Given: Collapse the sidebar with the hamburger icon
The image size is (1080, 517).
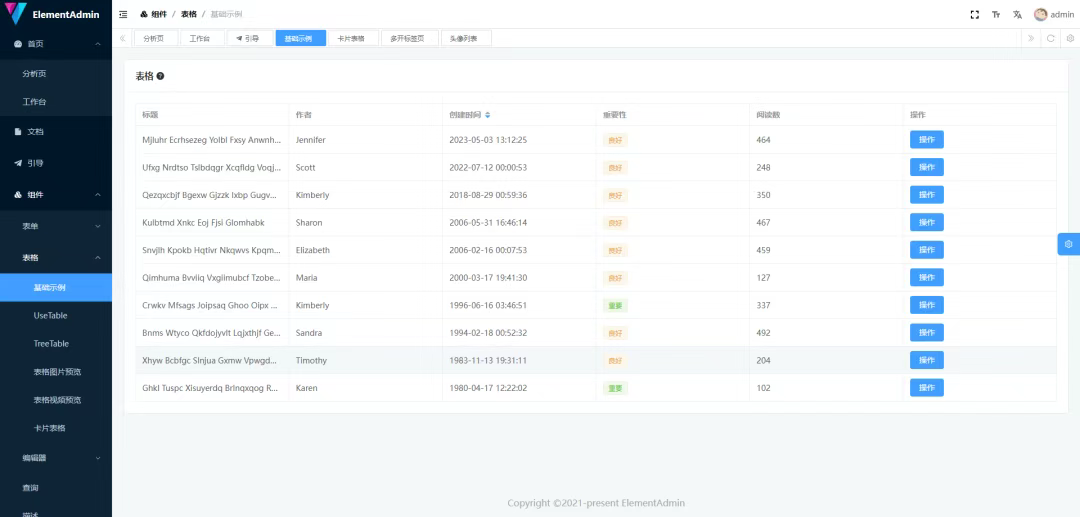Looking at the screenshot, I should click(x=123, y=14).
